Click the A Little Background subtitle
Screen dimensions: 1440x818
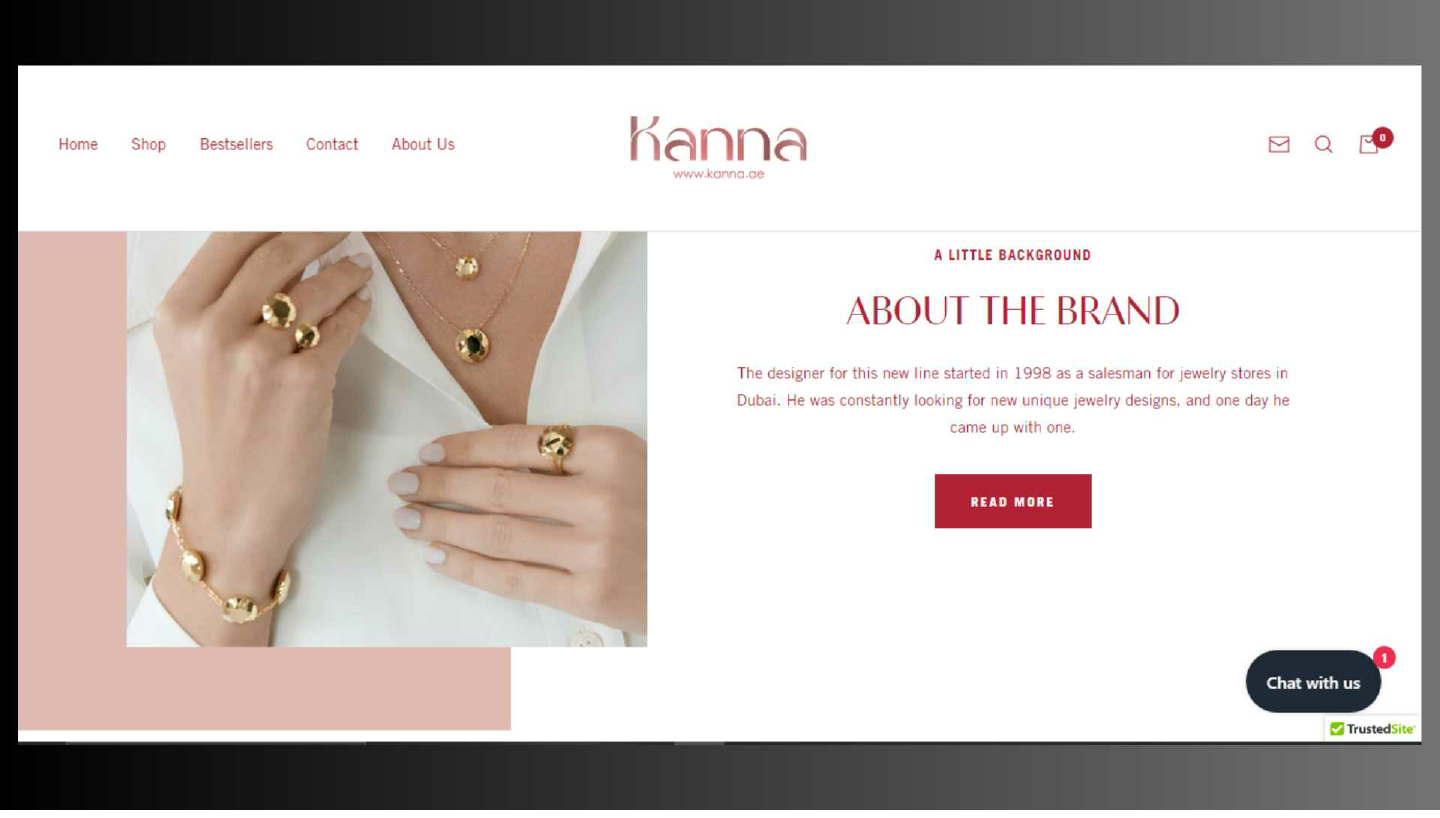click(x=1013, y=255)
